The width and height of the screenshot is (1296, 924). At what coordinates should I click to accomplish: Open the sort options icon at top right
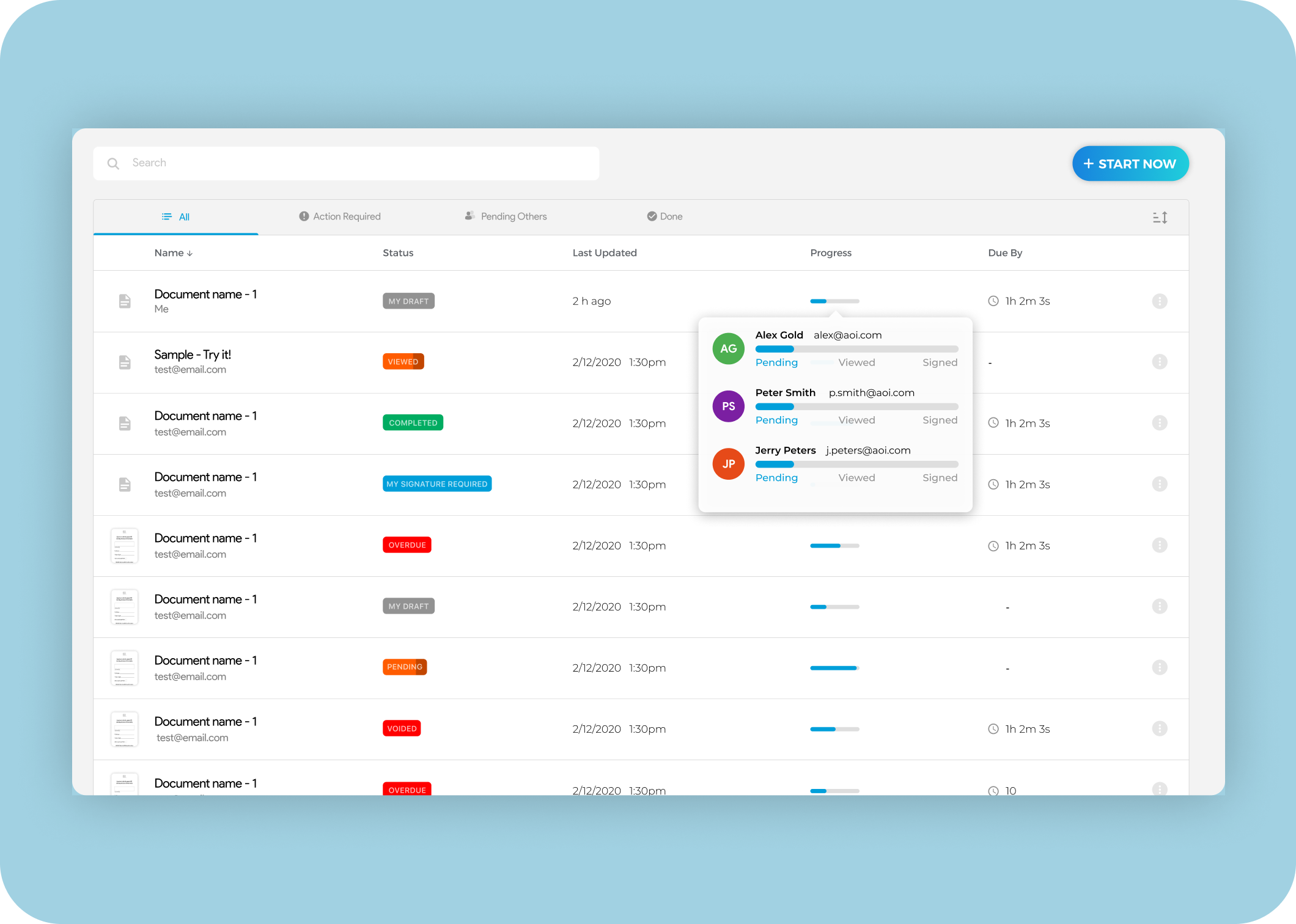click(x=1160, y=217)
